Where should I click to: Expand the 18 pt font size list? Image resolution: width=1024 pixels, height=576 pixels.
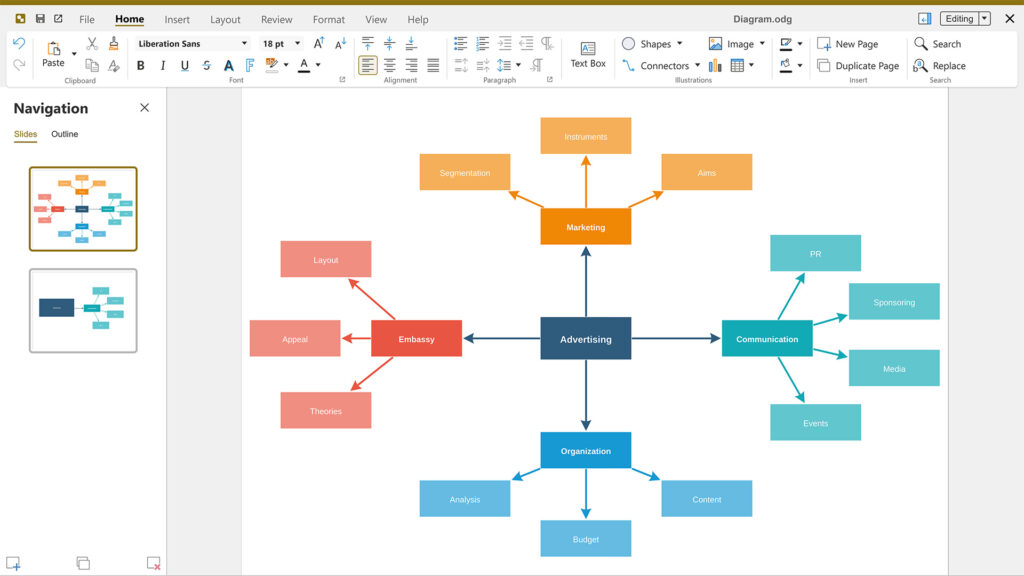point(297,44)
